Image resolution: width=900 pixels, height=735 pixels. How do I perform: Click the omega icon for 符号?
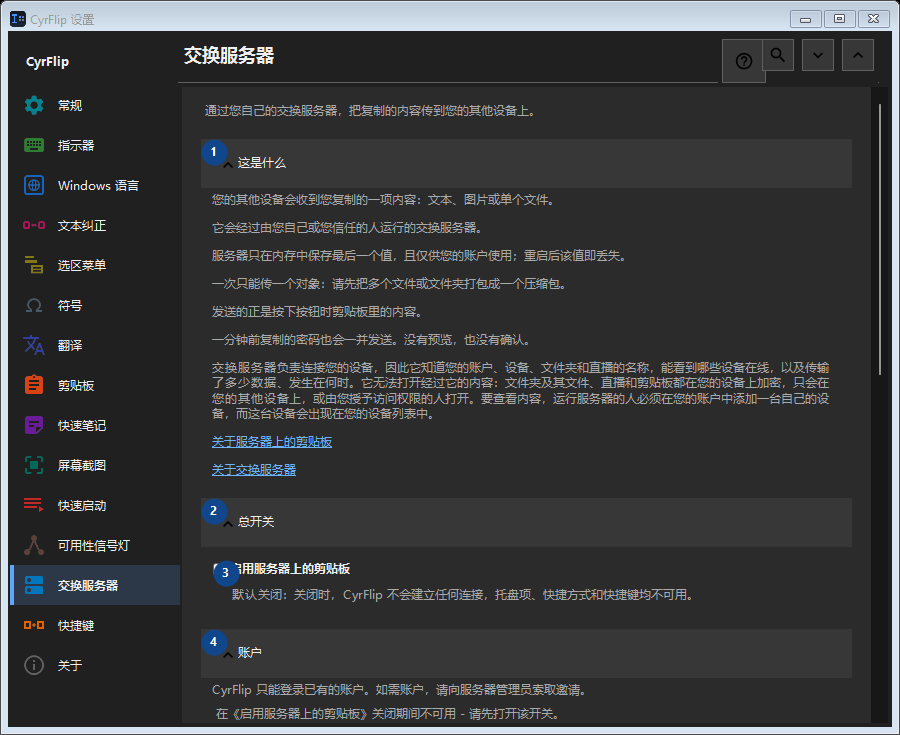tap(34, 305)
